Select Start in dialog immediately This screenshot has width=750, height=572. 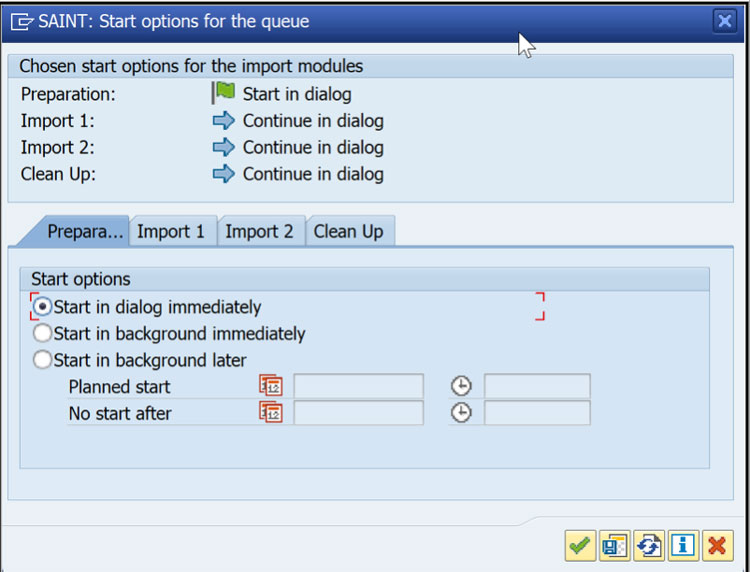point(43,307)
